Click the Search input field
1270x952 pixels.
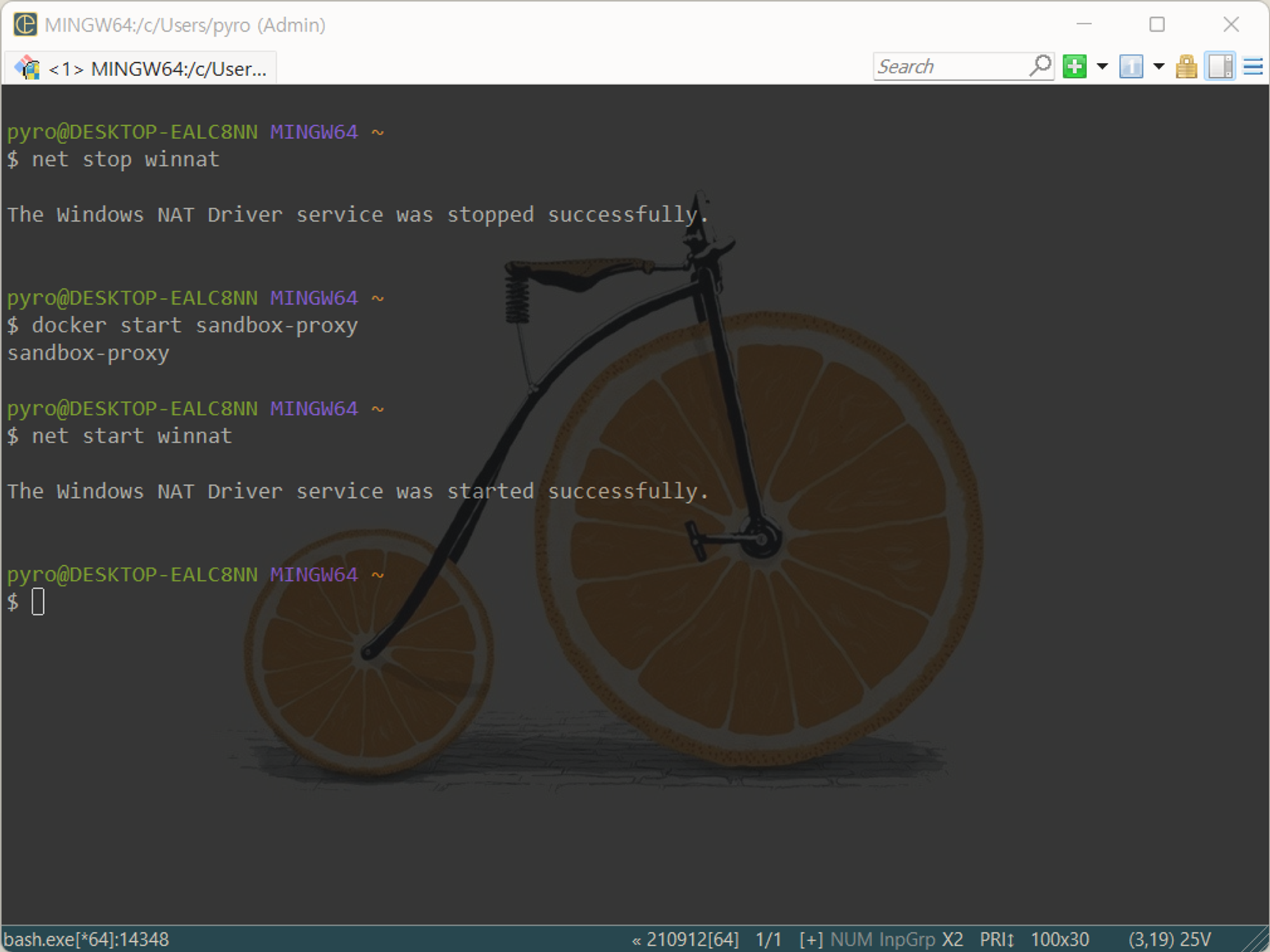pos(950,66)
